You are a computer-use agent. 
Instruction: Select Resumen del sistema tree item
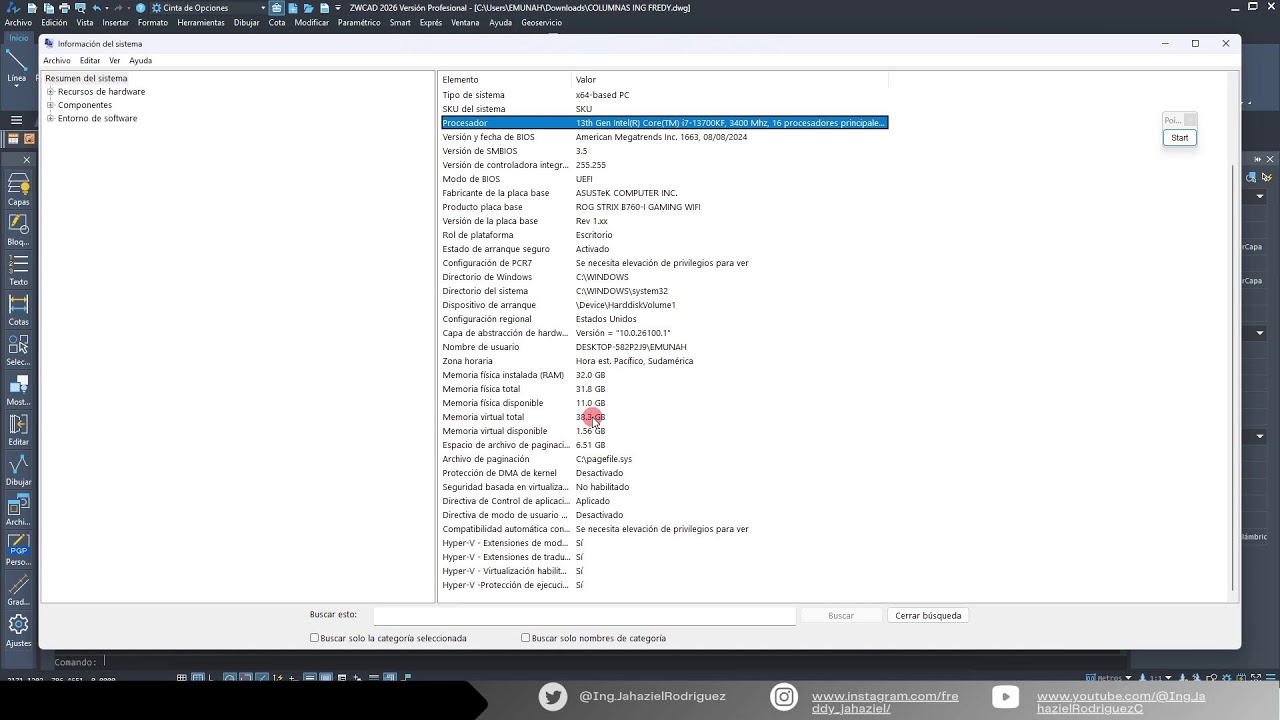(x=86, y=78)
